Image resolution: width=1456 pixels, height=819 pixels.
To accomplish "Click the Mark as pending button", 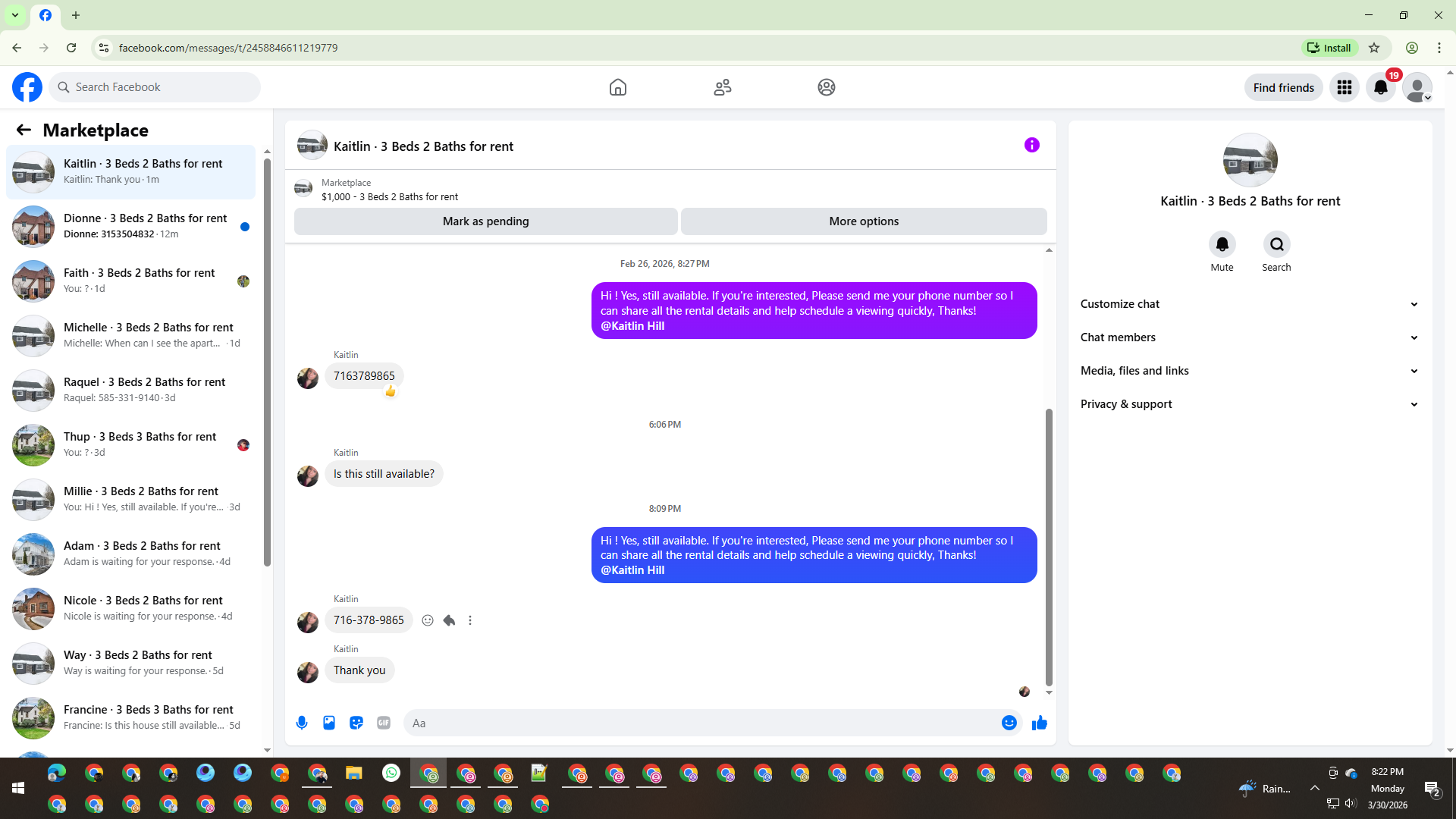I will tap(485, 221).
